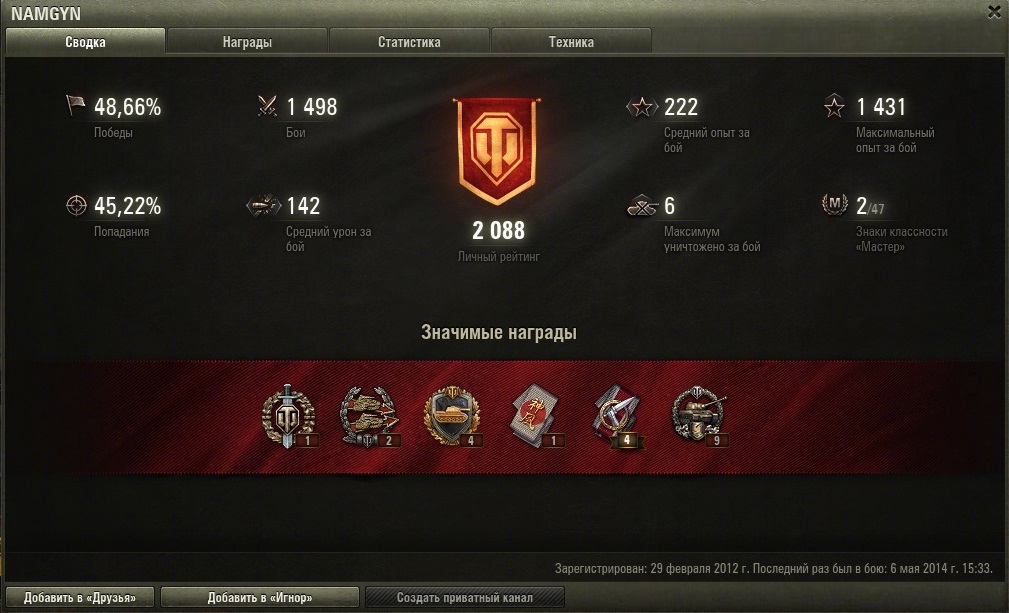Click the Master badge wreath icon
1009x613 pixels.
(835, 205)
